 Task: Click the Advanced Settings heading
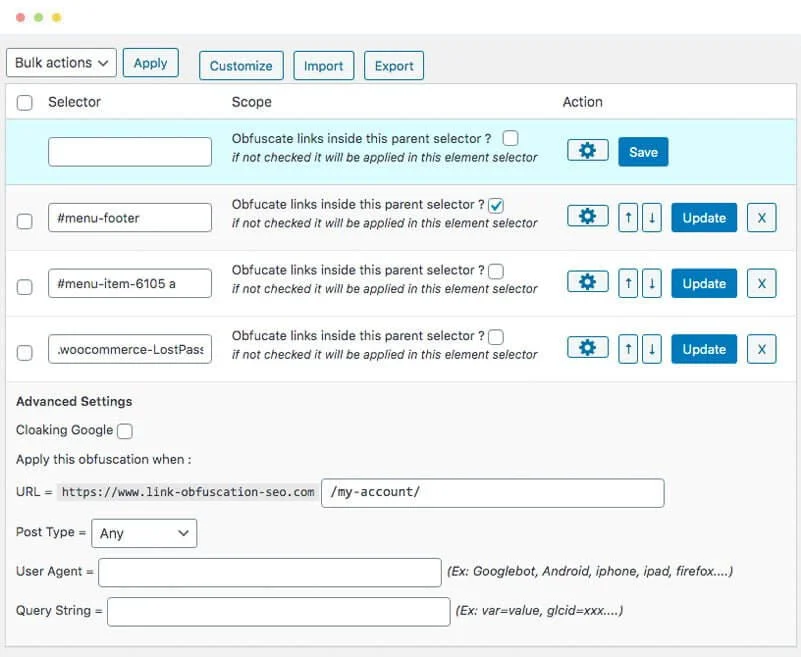click(74, 402)
